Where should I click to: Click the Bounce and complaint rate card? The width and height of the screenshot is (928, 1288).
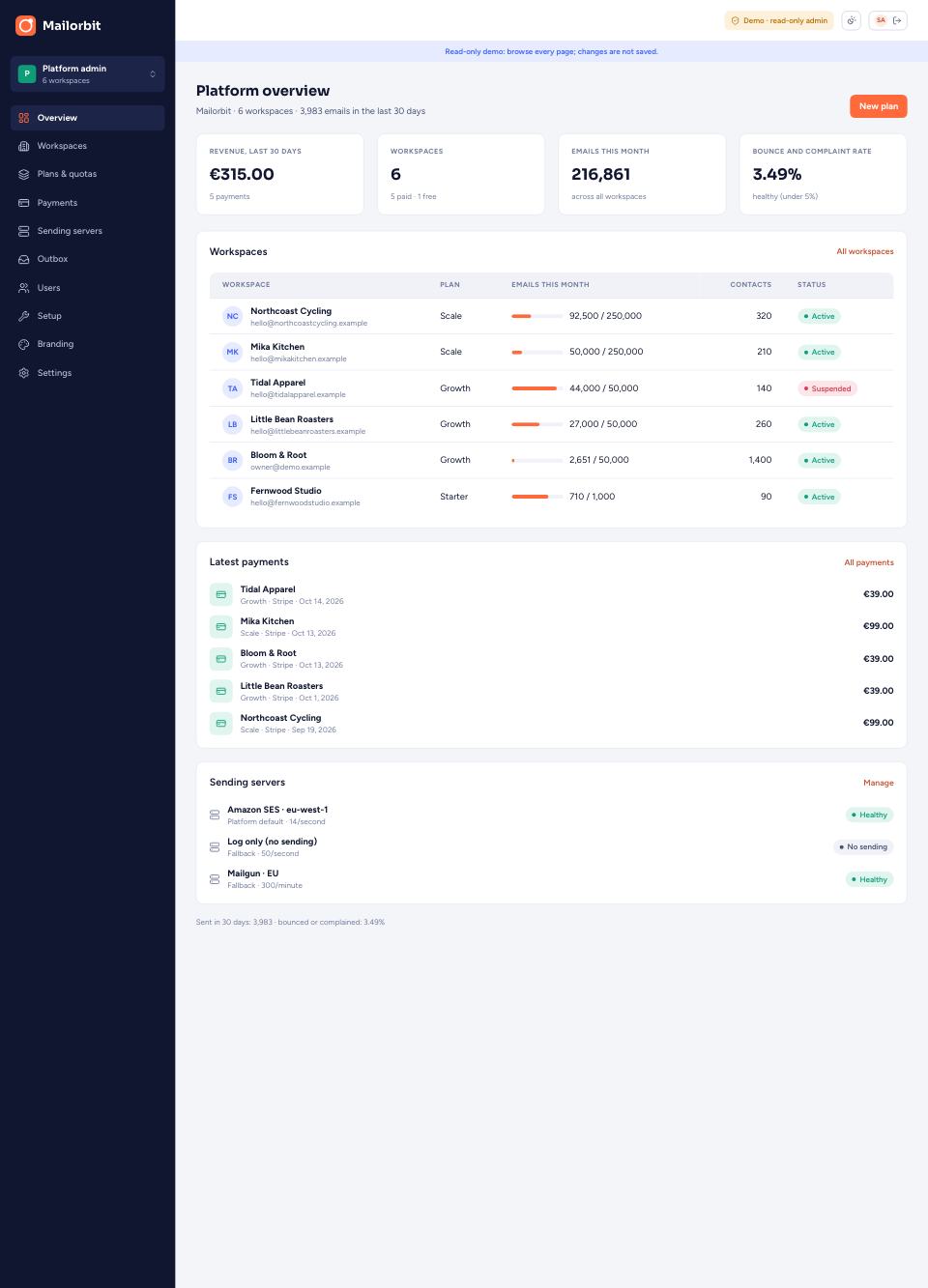tap(823, 174)
